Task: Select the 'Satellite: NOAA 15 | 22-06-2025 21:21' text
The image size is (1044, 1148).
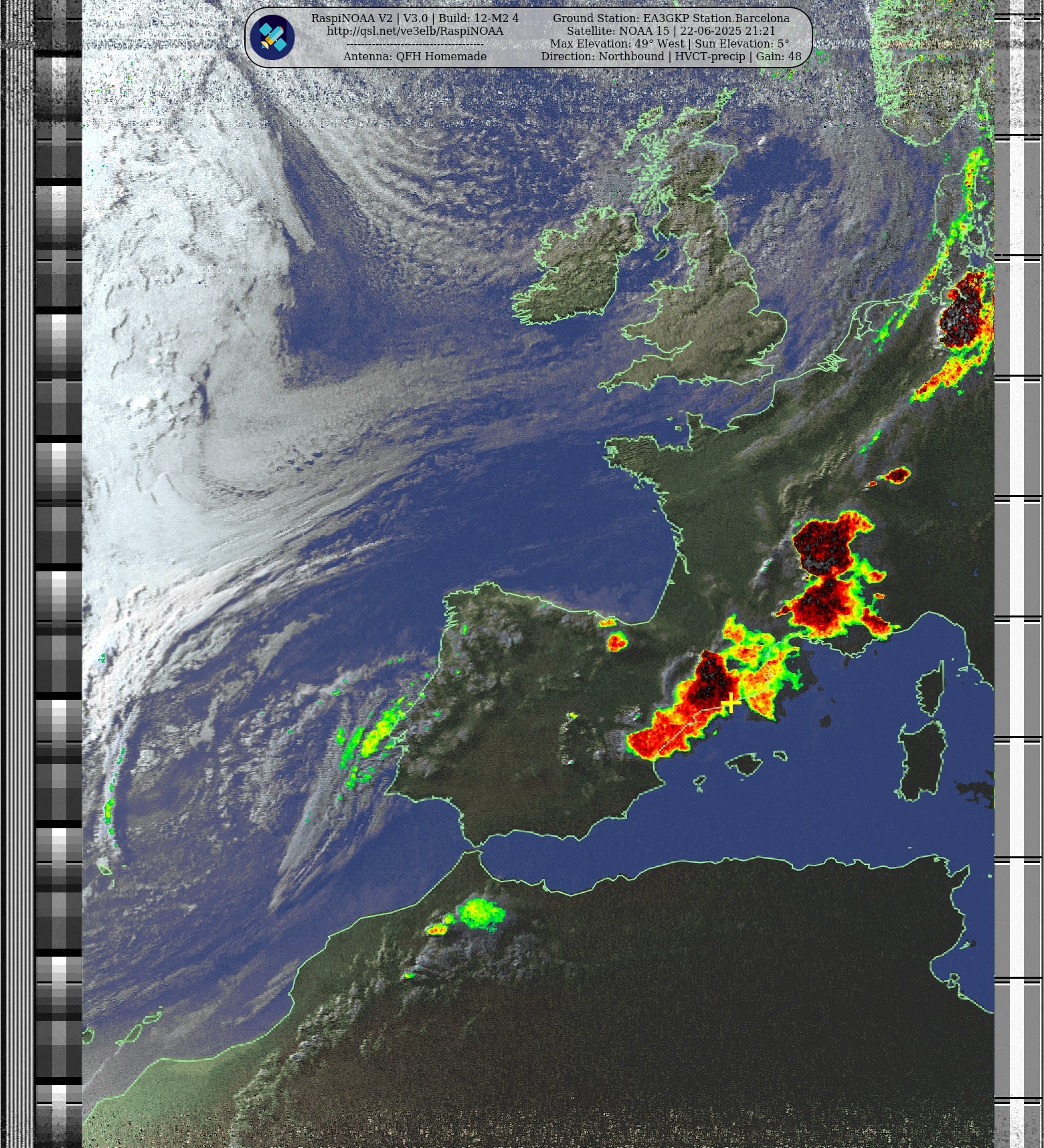Action: point(671,31)
